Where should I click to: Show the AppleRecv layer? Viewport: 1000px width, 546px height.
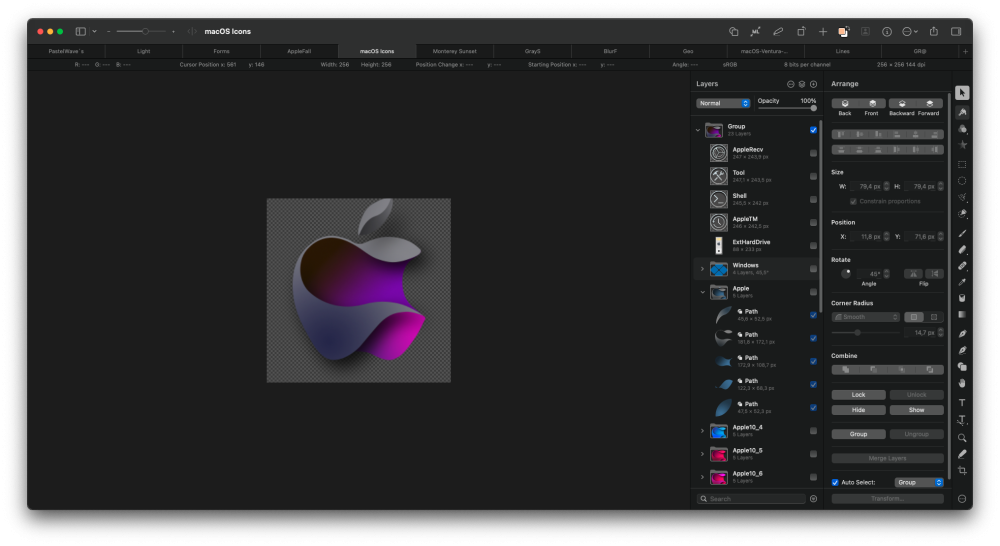[813, 153]
